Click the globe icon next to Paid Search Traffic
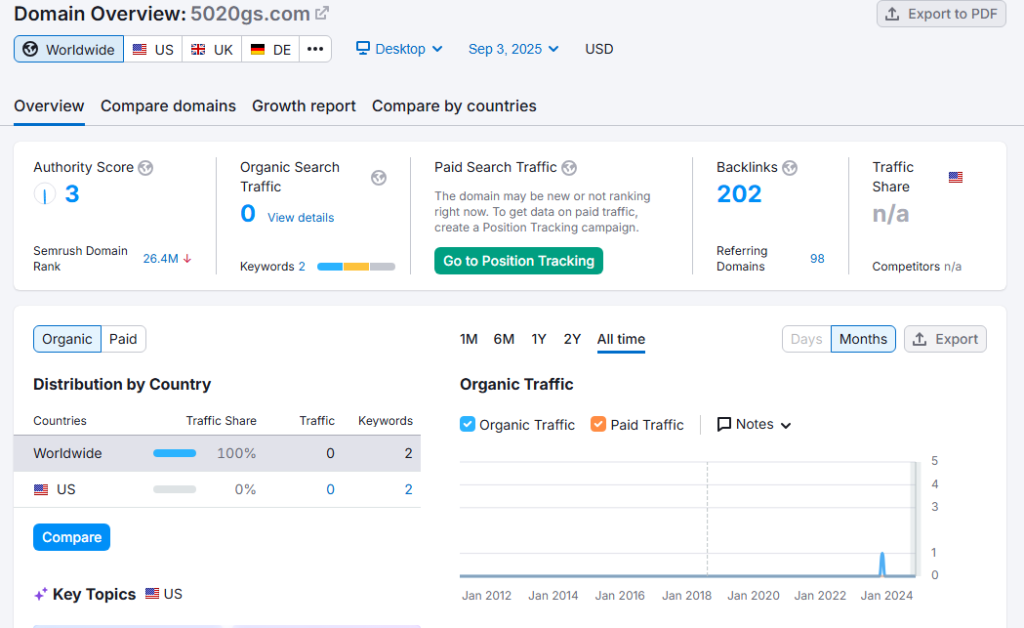Viewport: 1024px width, 628px height. [569, 168]
